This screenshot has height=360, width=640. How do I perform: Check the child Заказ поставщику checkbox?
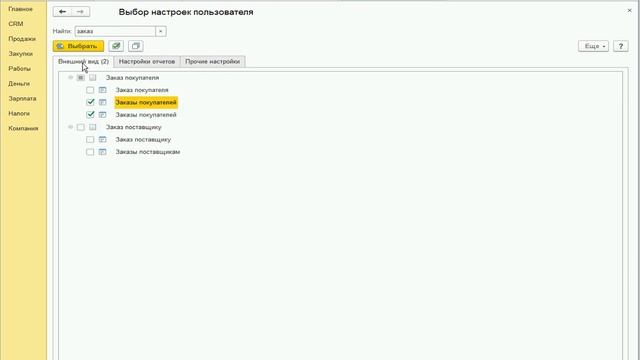(x=90, y=140)
